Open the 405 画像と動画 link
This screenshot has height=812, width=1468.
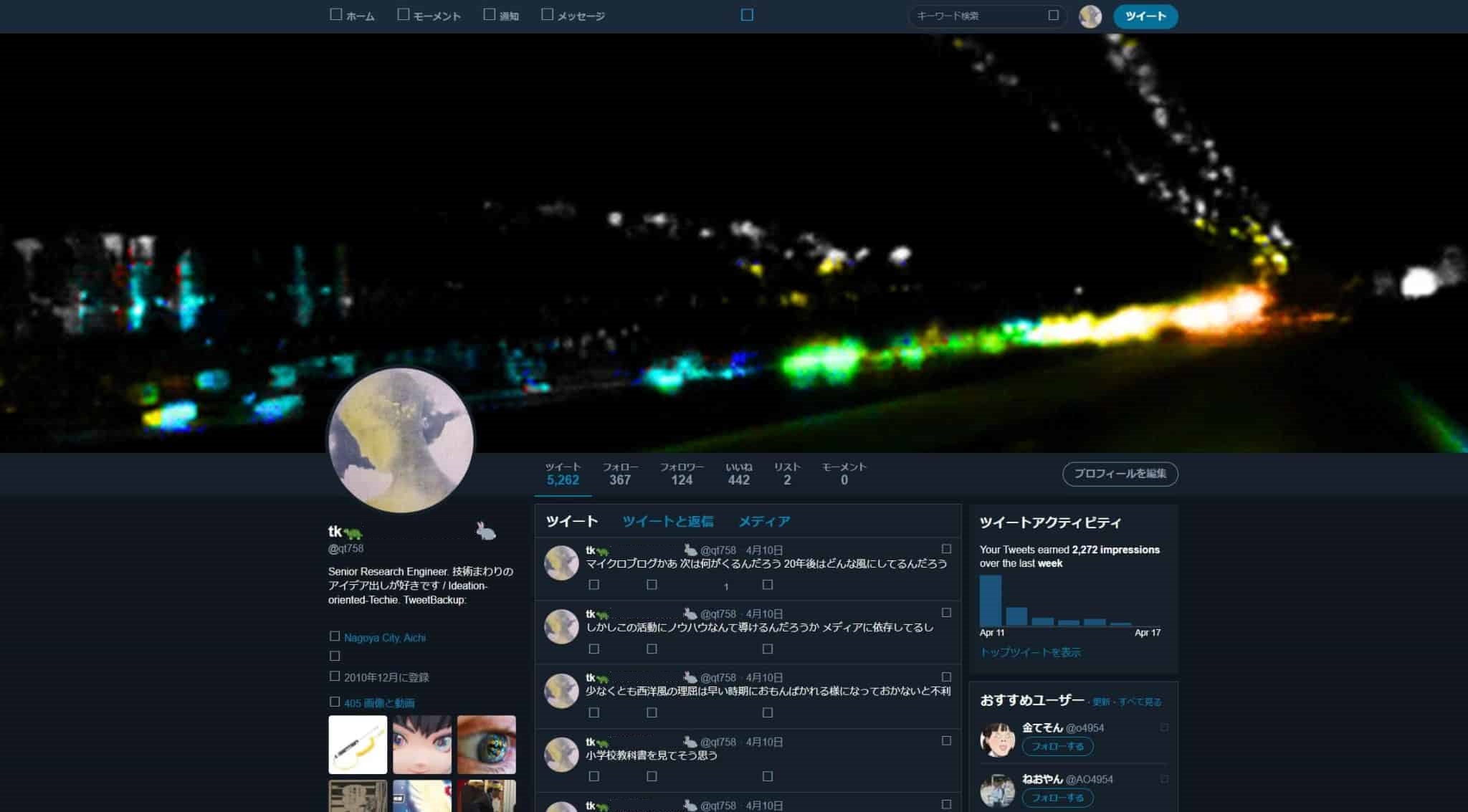point(379,702)
